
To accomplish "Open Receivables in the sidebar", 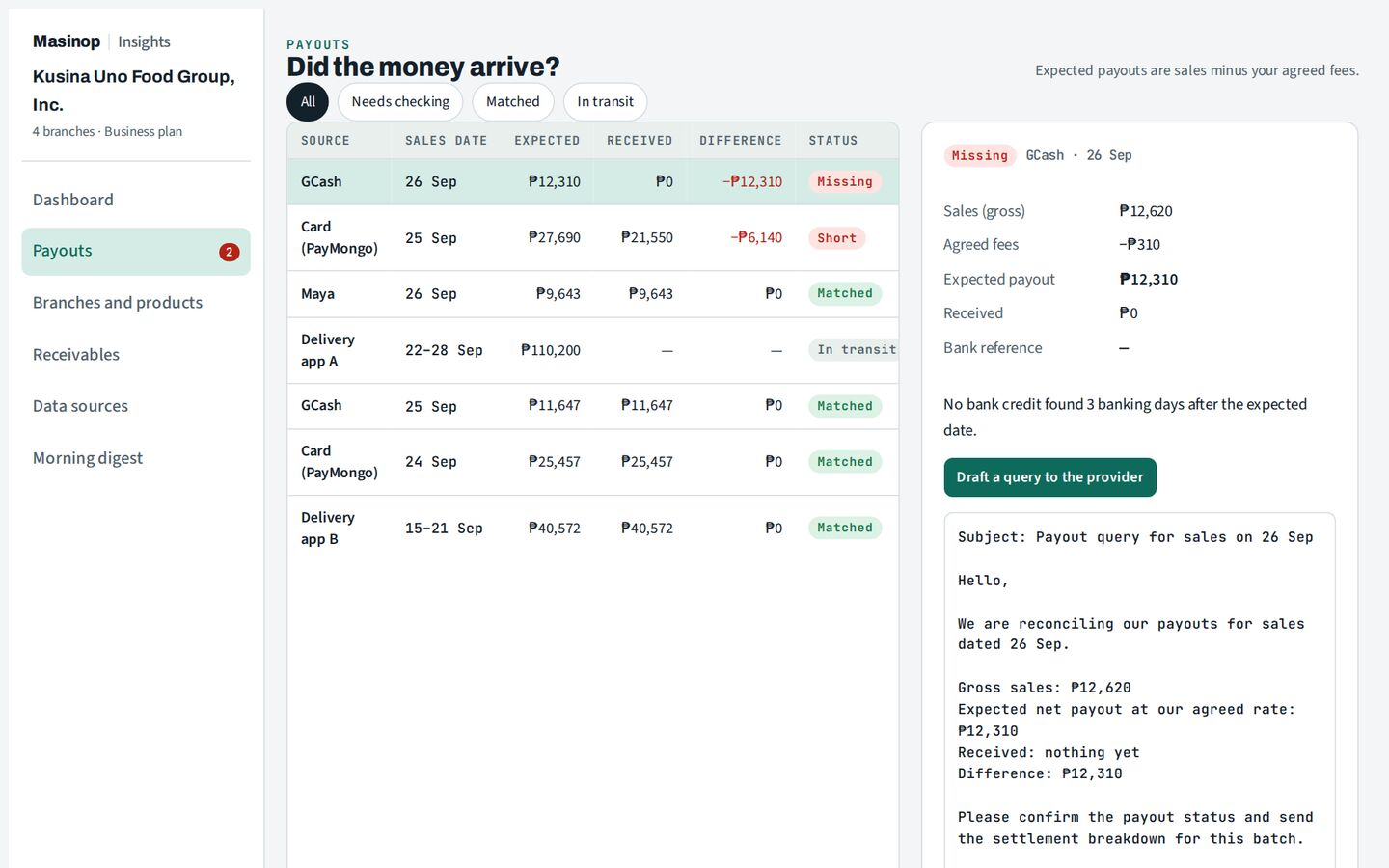I will pyautogui.click(x=136, y=355).
